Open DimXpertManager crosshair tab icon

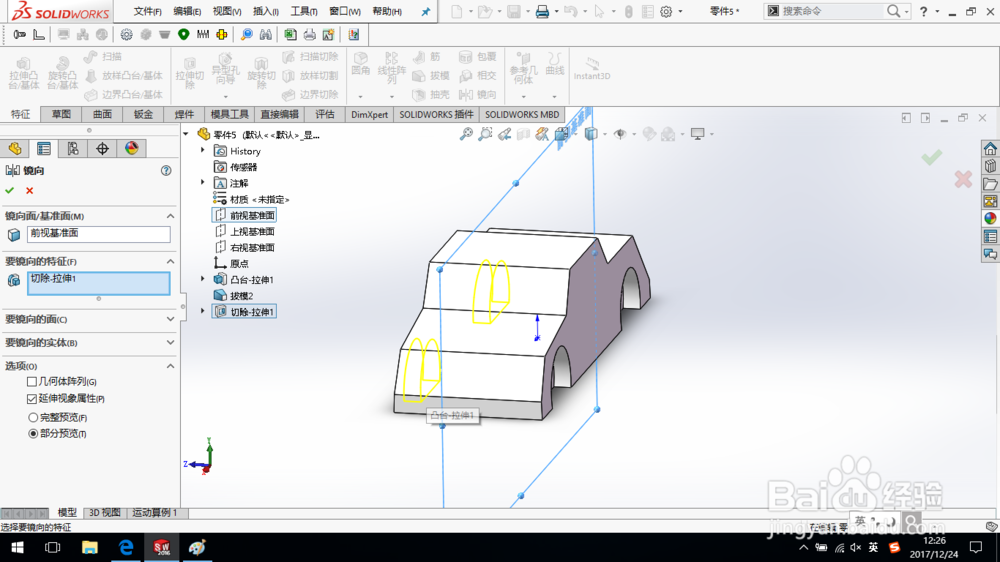click(102, 149)
